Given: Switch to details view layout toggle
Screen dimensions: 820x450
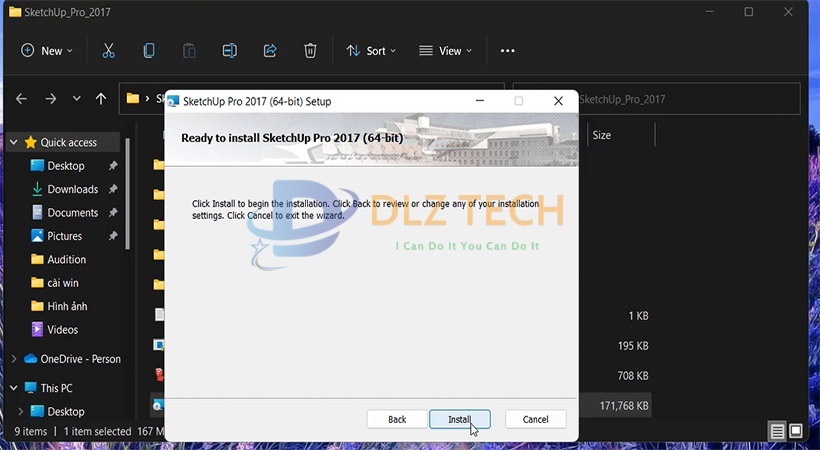Looking at the screenshot, I should click(x=777, y=431).
